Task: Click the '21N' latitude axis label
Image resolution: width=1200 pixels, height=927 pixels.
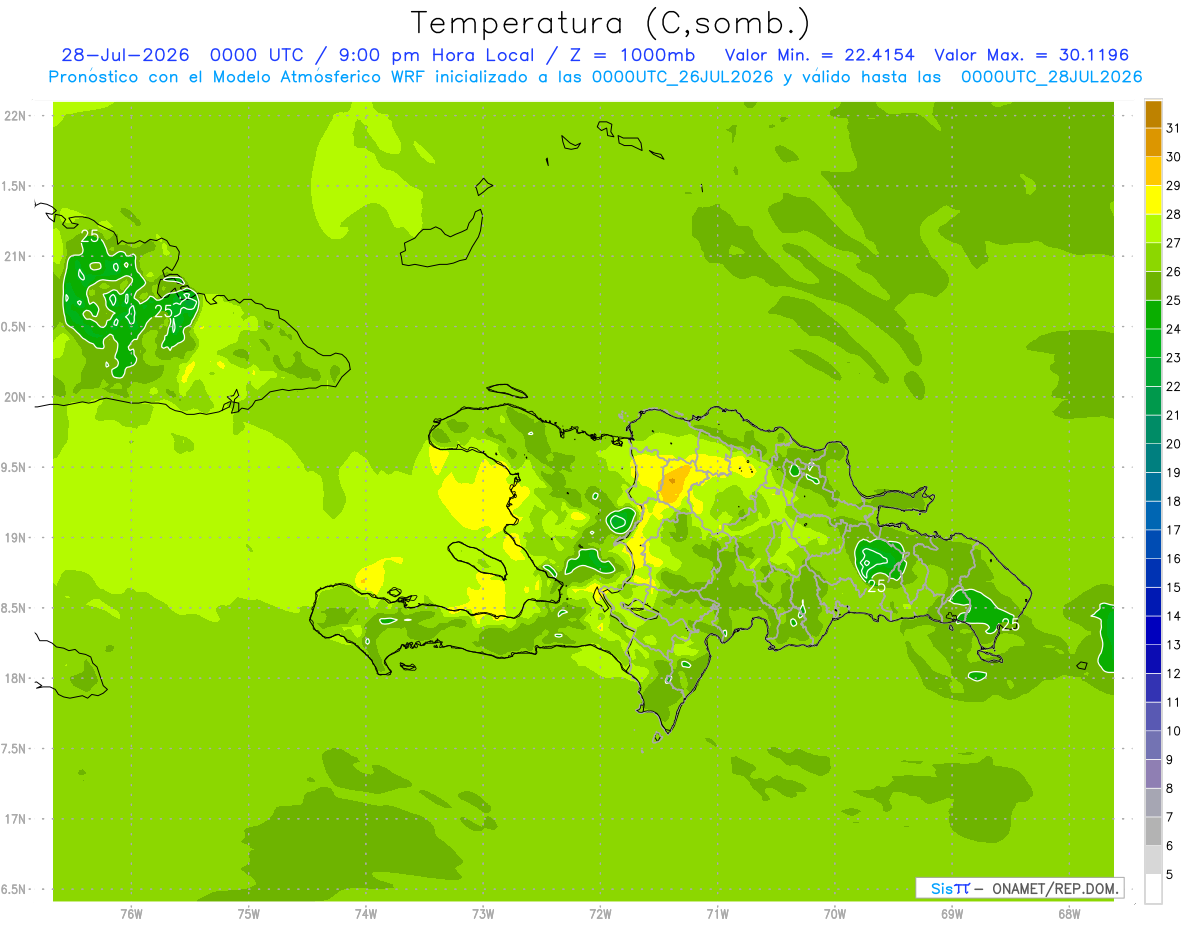Action: pos(14,257)
